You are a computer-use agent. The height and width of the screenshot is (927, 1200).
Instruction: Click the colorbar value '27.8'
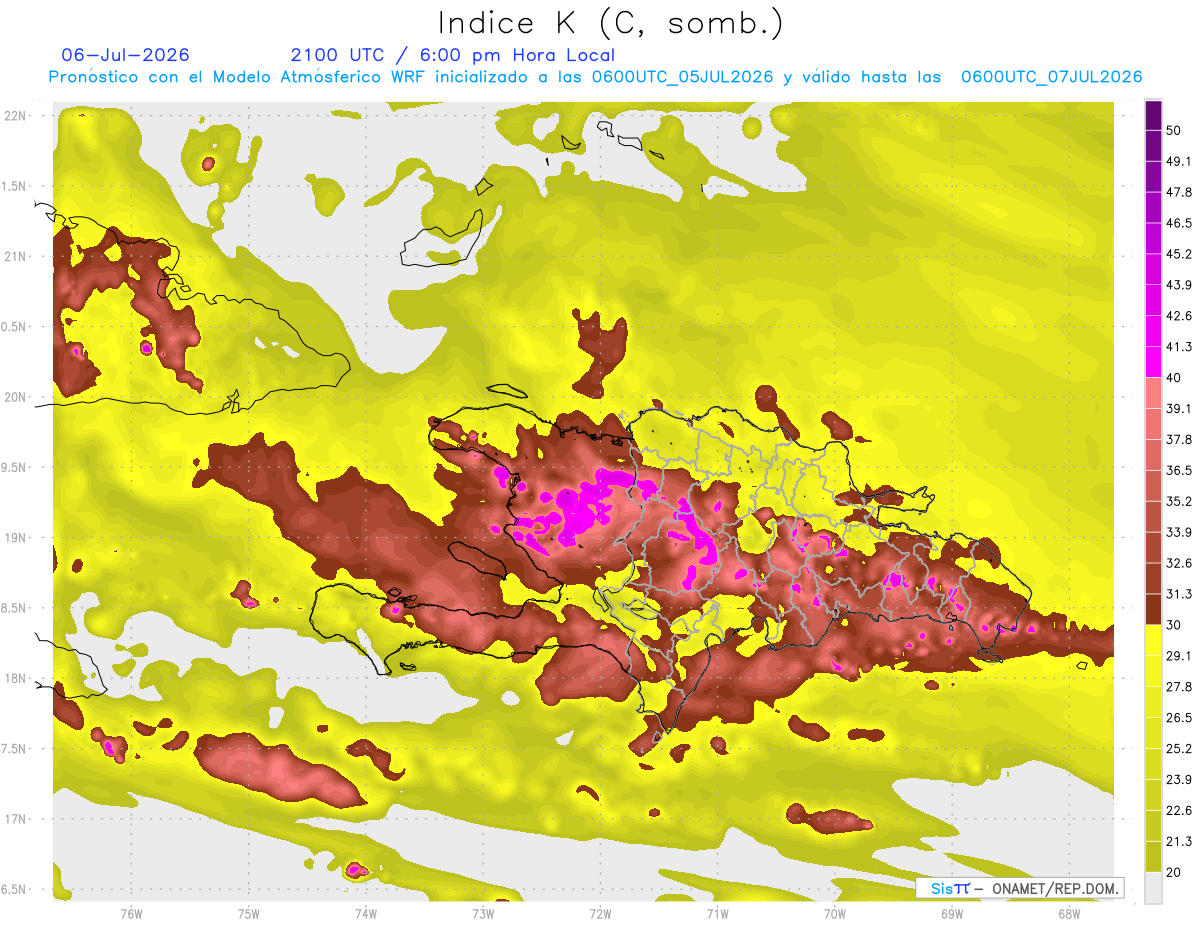pyautogui.click(x=1178, y=687)
